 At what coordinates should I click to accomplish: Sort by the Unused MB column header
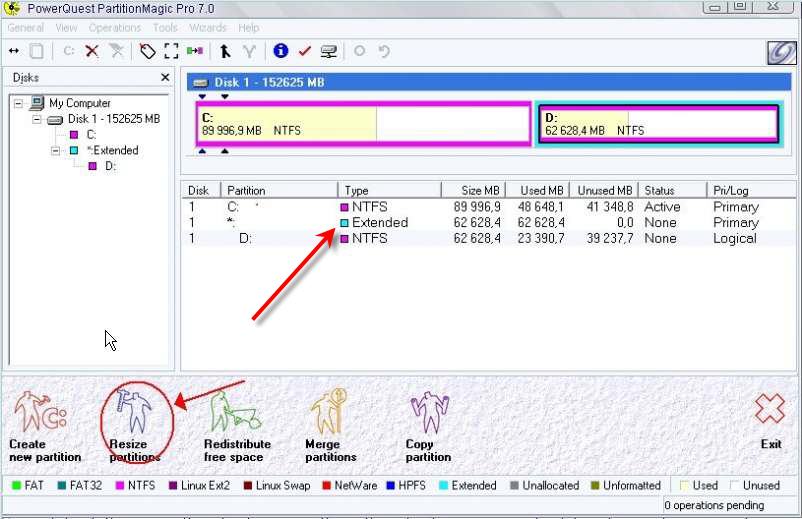[604, 190]
